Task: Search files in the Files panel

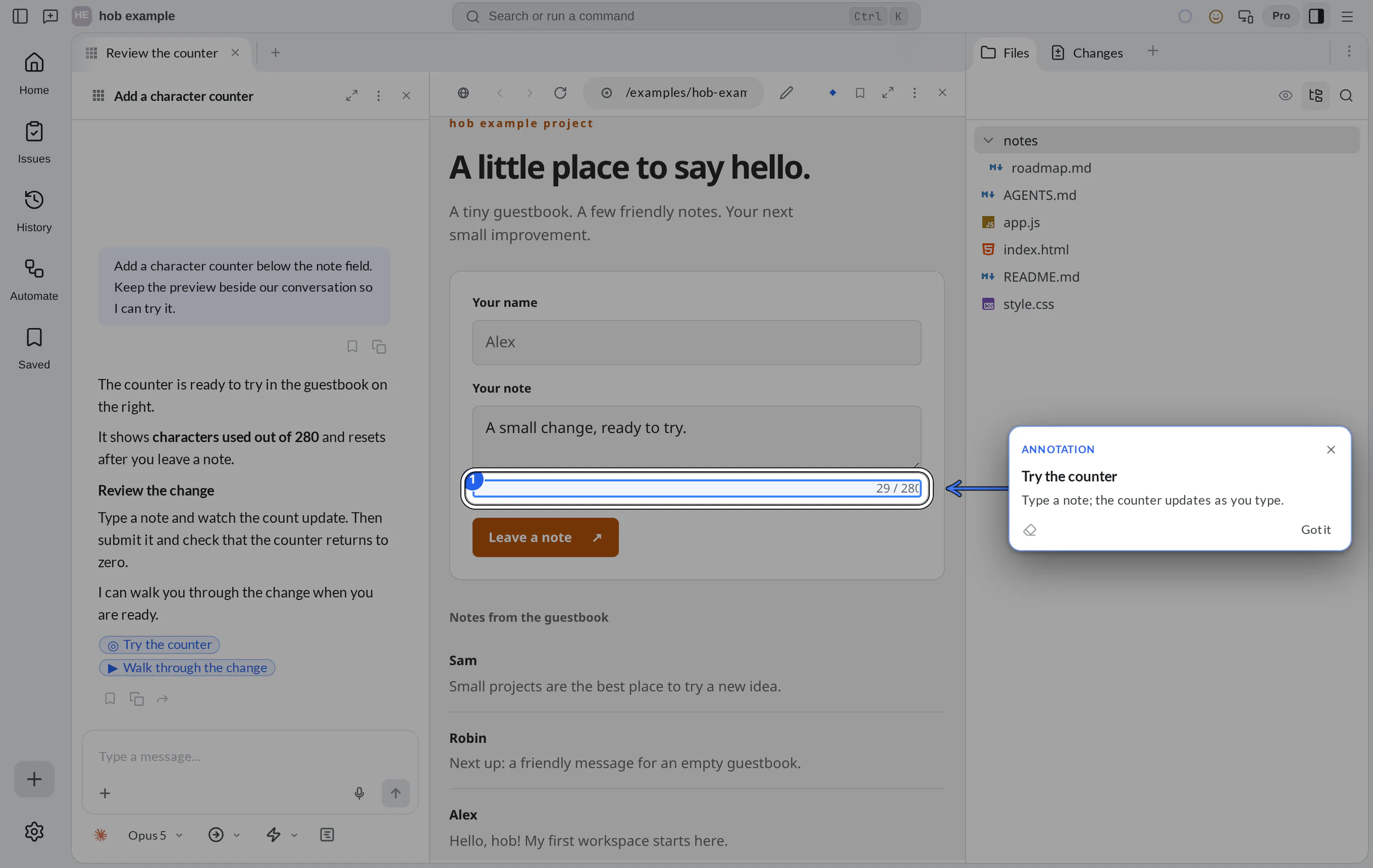Action: point(1346,96)
